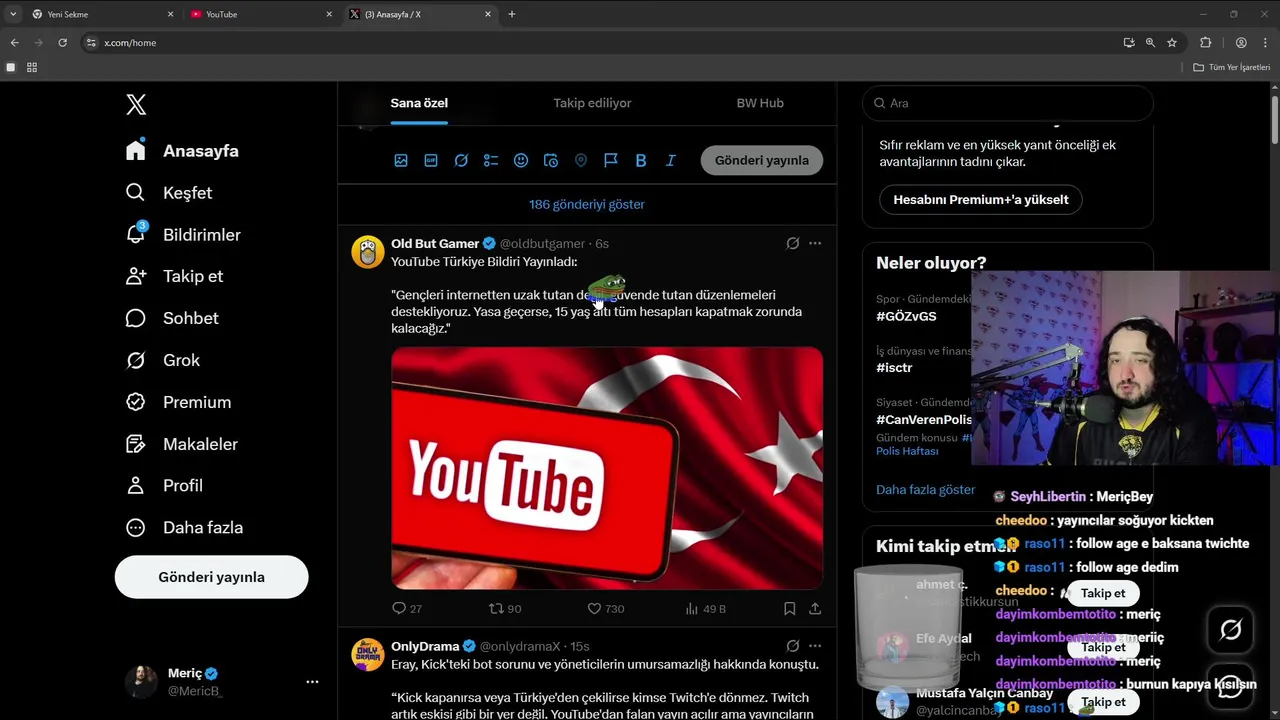This screenshot has height=720, width=1280.
Task: Open browser extensions puzzle icon
Action: tap(1205, 43)
